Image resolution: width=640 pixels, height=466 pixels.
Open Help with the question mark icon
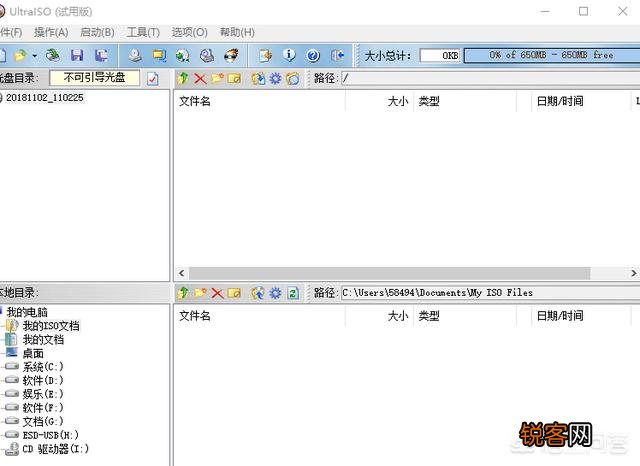coord(313,55)
